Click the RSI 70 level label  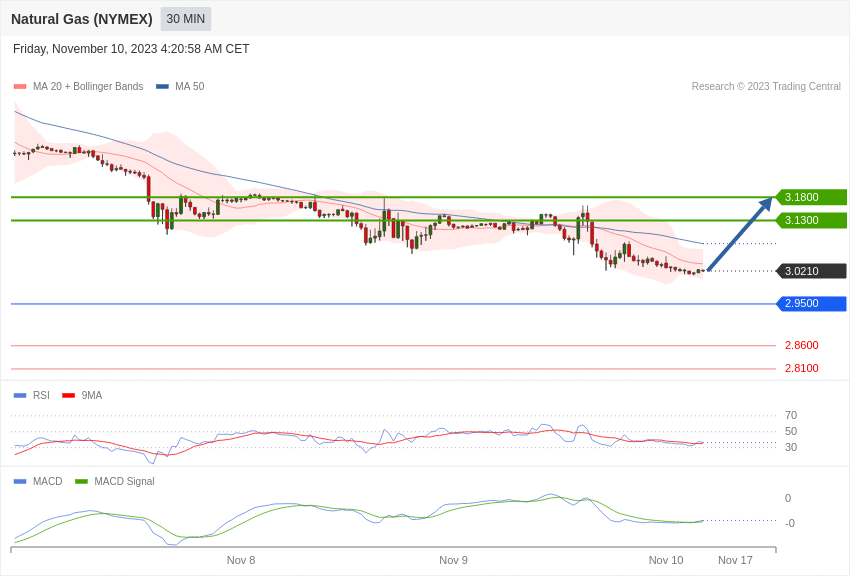coord(791,416)
